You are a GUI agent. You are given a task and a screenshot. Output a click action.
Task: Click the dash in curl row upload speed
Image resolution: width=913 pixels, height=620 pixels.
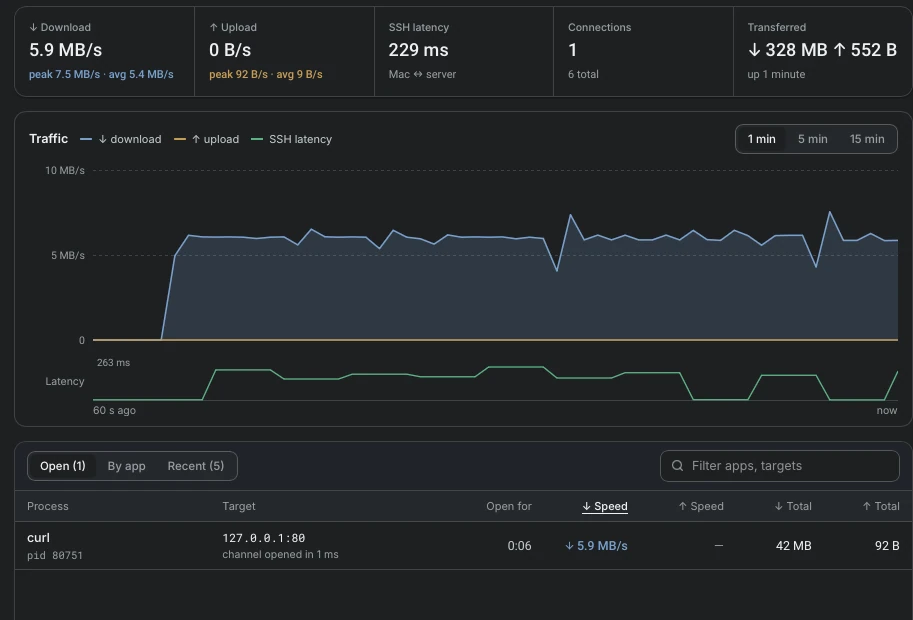[719, 546]
